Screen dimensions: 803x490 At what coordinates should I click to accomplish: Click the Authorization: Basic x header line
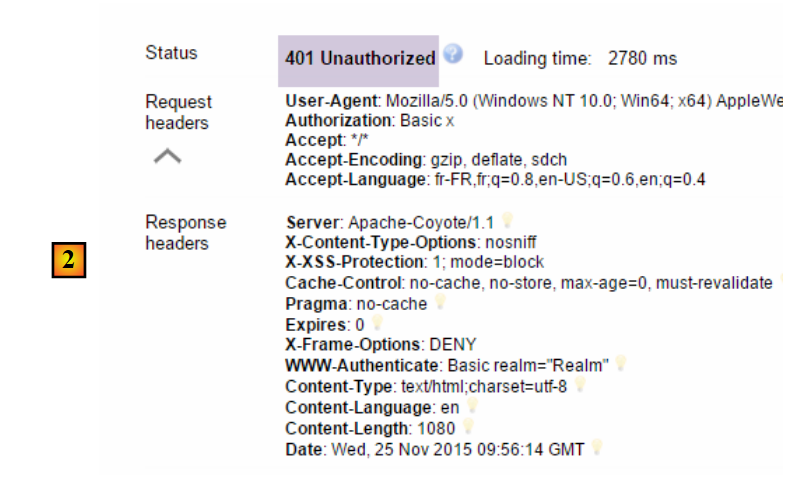point(370,121)
